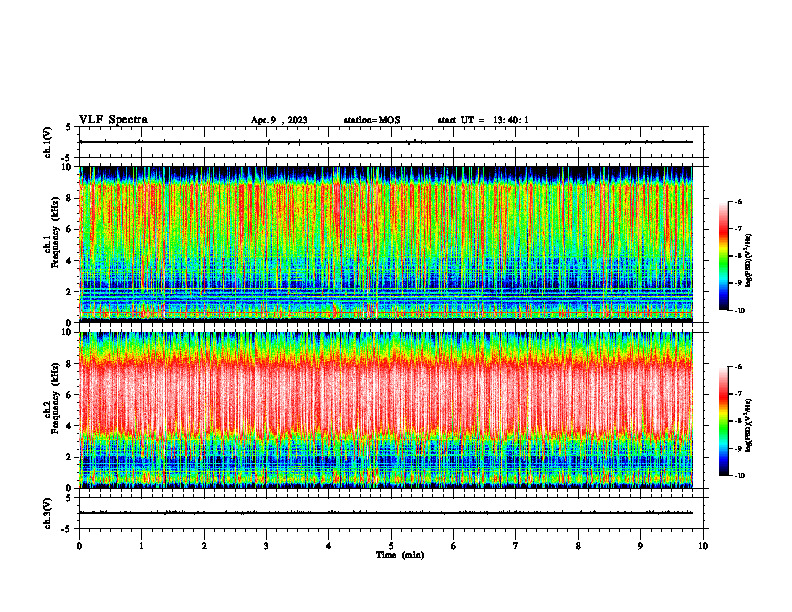Click inside the ch.2 spectrogram panel

(x=386, y=410)
